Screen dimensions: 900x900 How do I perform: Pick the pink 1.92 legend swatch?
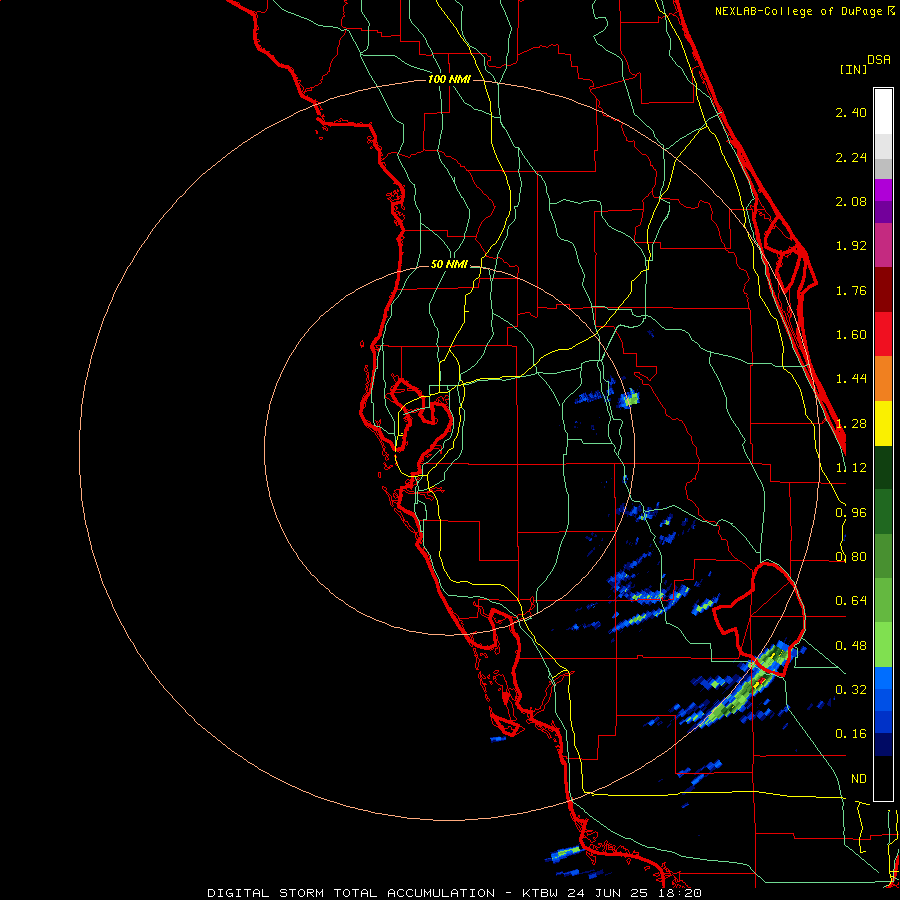(883, 245)
